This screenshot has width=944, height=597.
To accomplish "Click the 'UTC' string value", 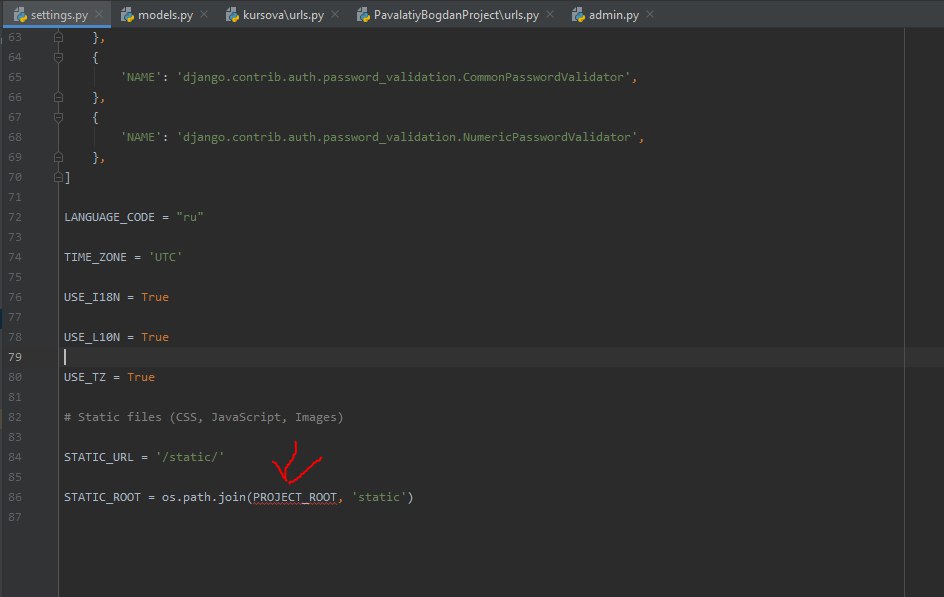I will coord(165,257).
